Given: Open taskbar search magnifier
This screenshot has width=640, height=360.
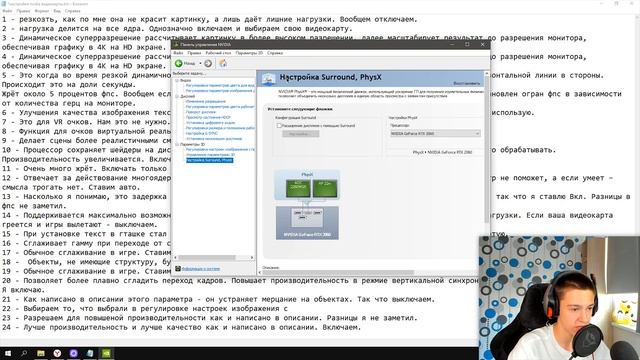Looking at the screenshot, I should click(24, 353).
